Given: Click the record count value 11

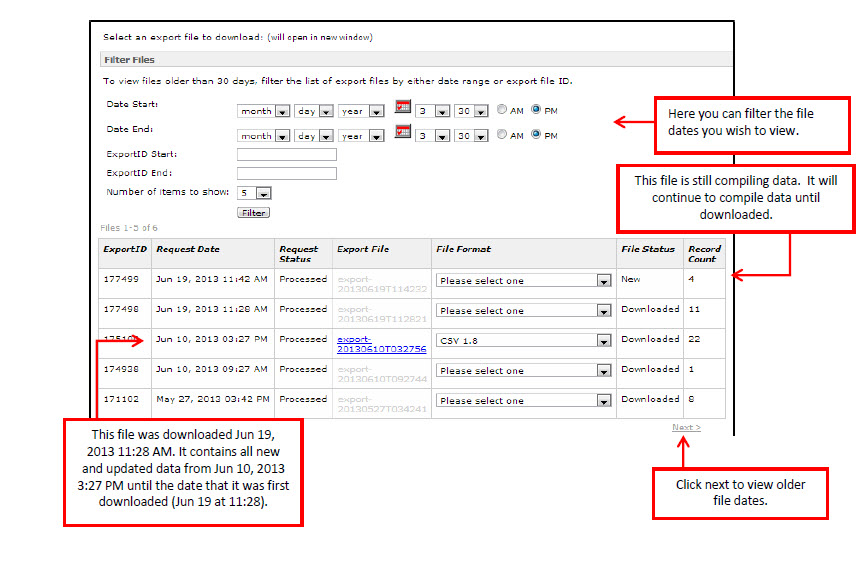Looking at the screenshot, I should click(x=694, y=309).
